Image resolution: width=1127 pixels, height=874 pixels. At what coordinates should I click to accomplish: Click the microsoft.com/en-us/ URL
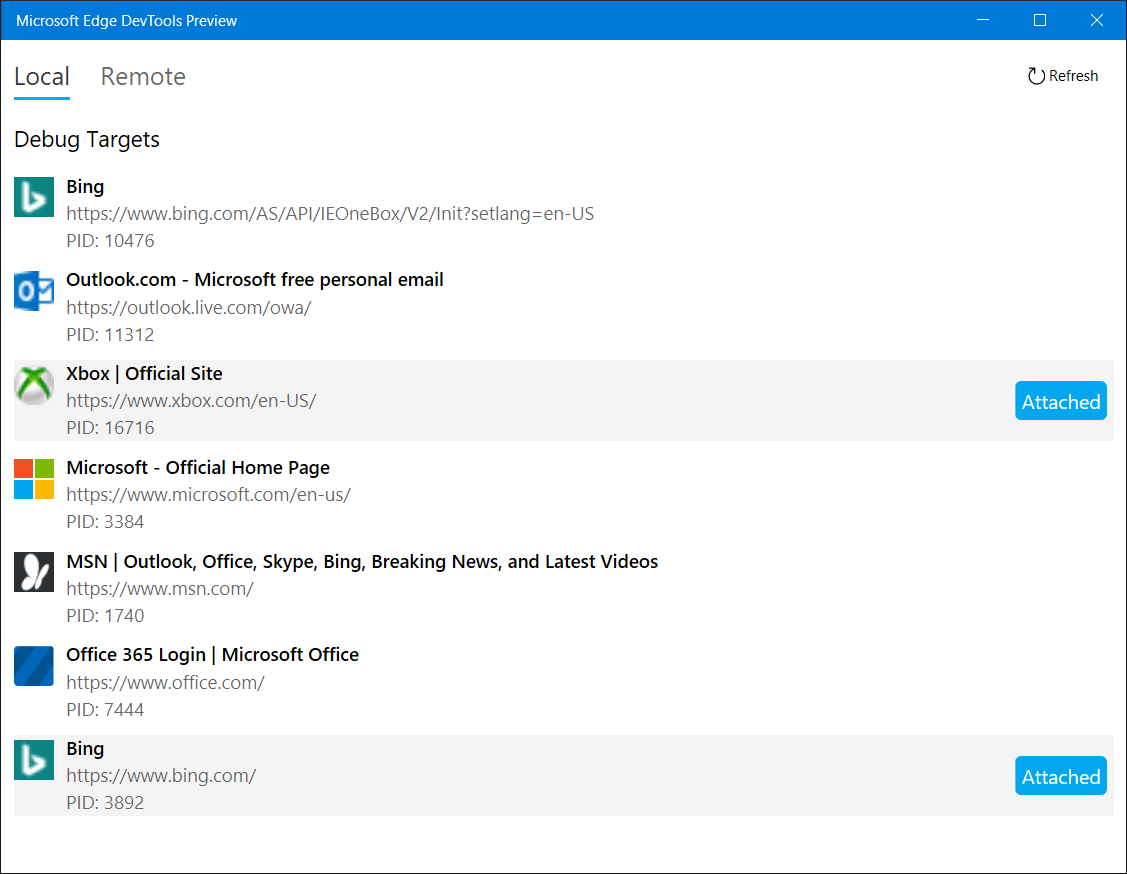(x=208, y=495)
